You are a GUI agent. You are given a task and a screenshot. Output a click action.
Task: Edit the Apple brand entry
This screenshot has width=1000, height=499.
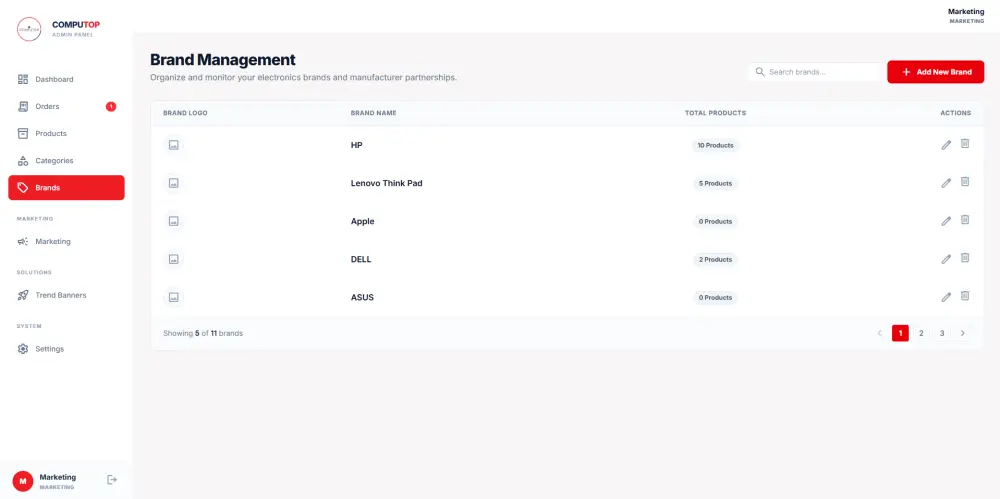point(946,221)
